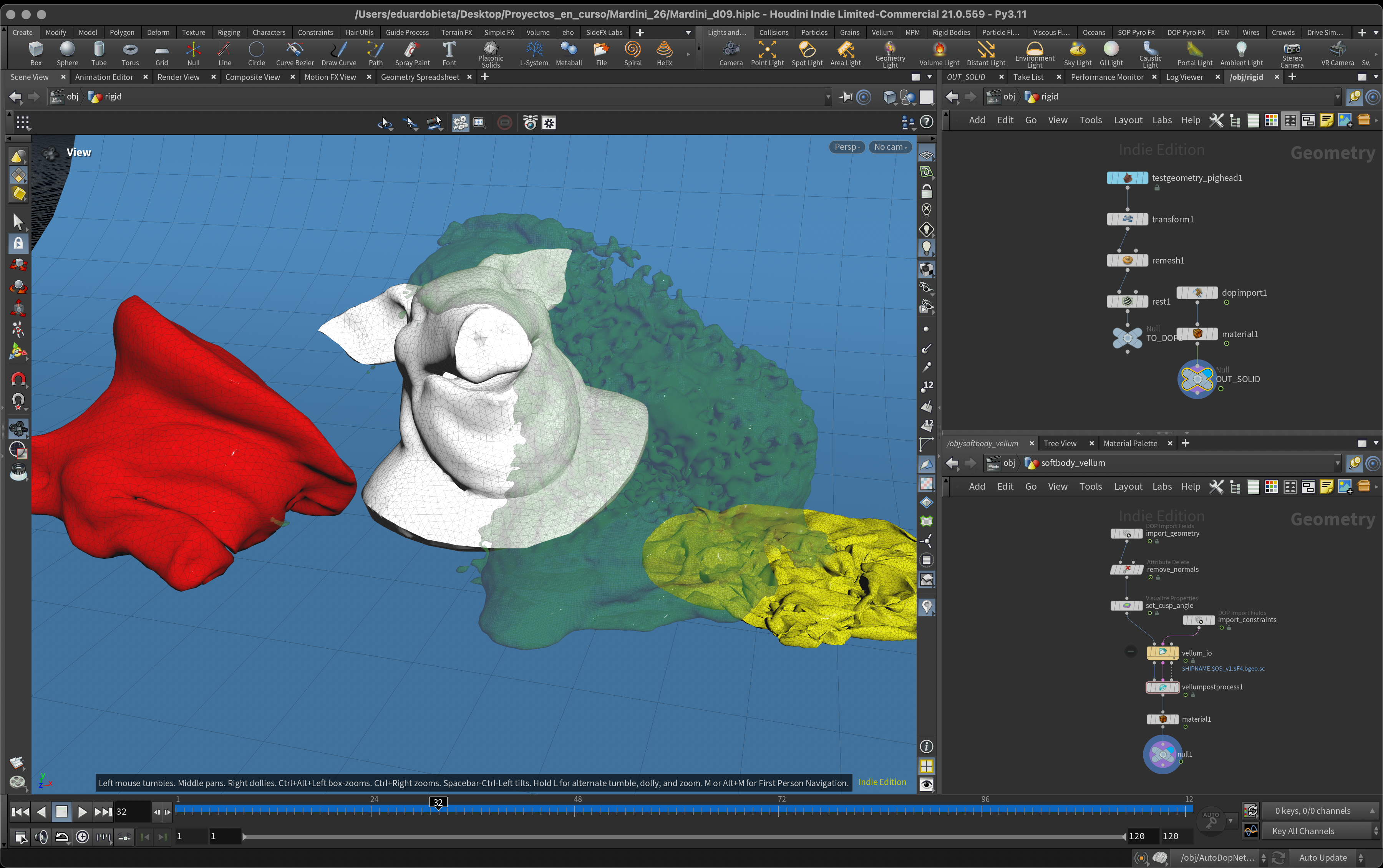1383x868 pixels.
Task: Click the remesh1 node icon
Action: [1127, 261]
